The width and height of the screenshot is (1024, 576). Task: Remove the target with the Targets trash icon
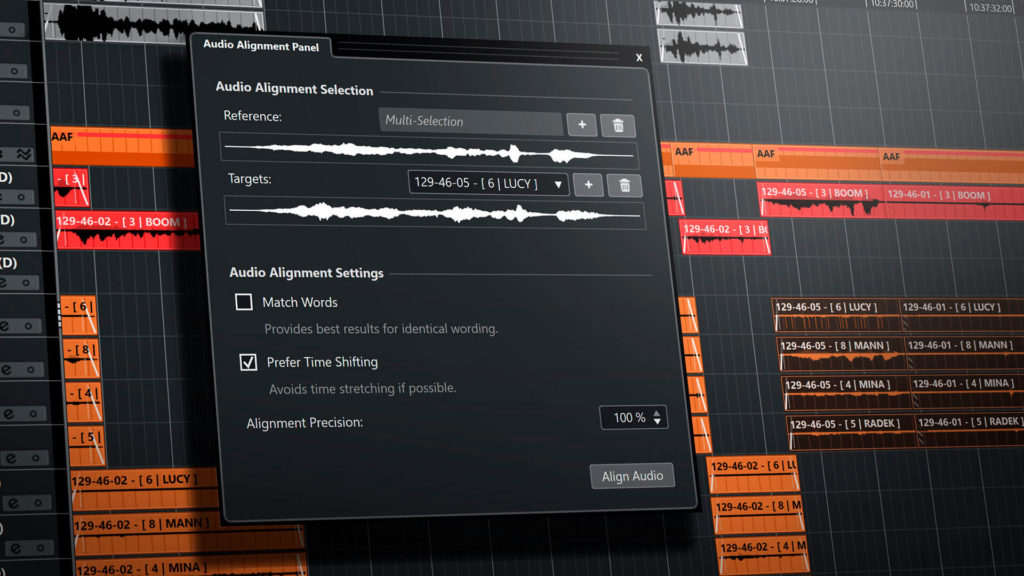click(625, 185)
